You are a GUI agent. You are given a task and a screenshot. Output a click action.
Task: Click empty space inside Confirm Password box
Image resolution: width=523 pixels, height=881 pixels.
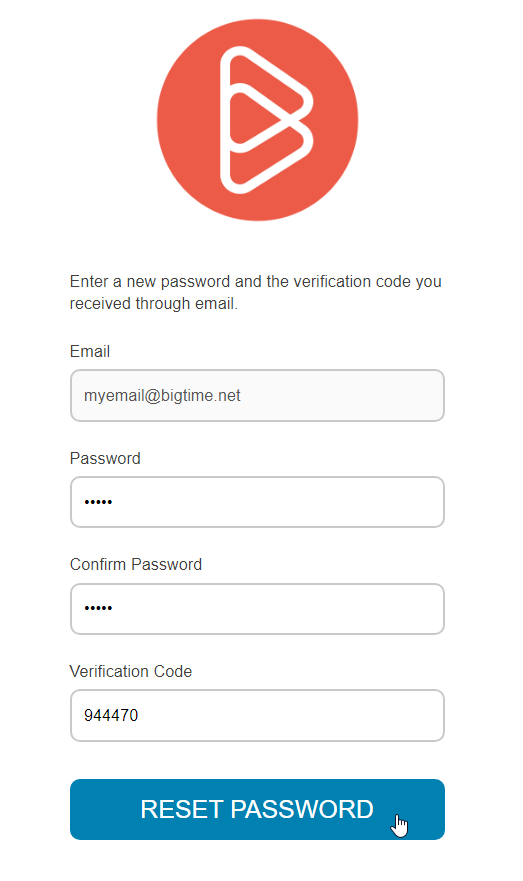tap(281, 609)
